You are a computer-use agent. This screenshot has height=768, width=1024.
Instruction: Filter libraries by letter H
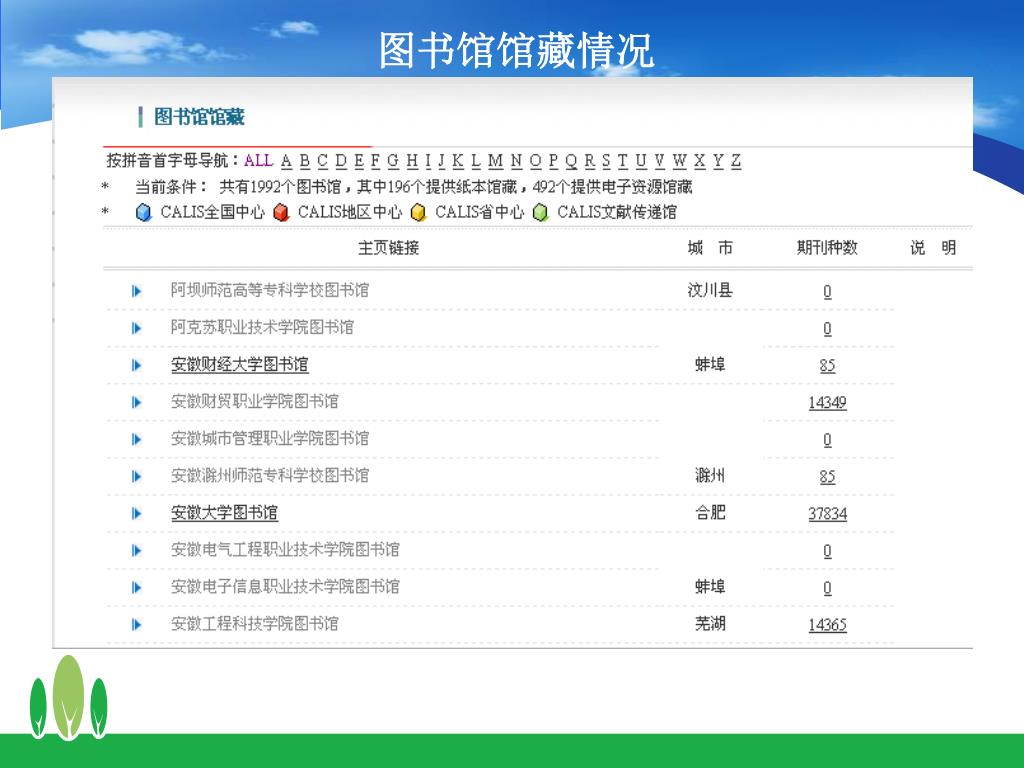(412, 161)
